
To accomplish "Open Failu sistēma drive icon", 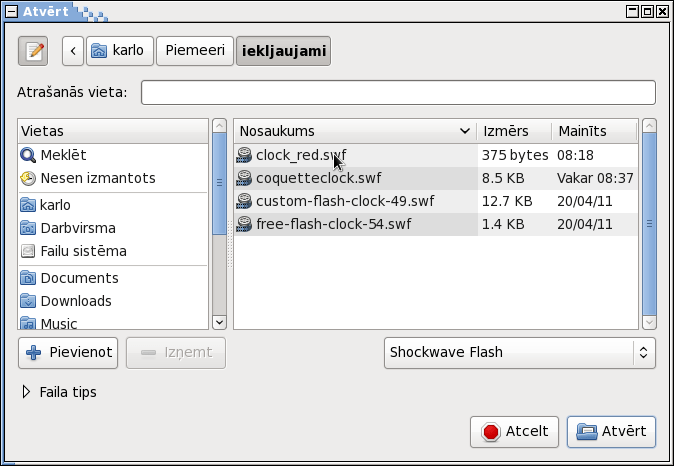I will (x=28, y=251).
